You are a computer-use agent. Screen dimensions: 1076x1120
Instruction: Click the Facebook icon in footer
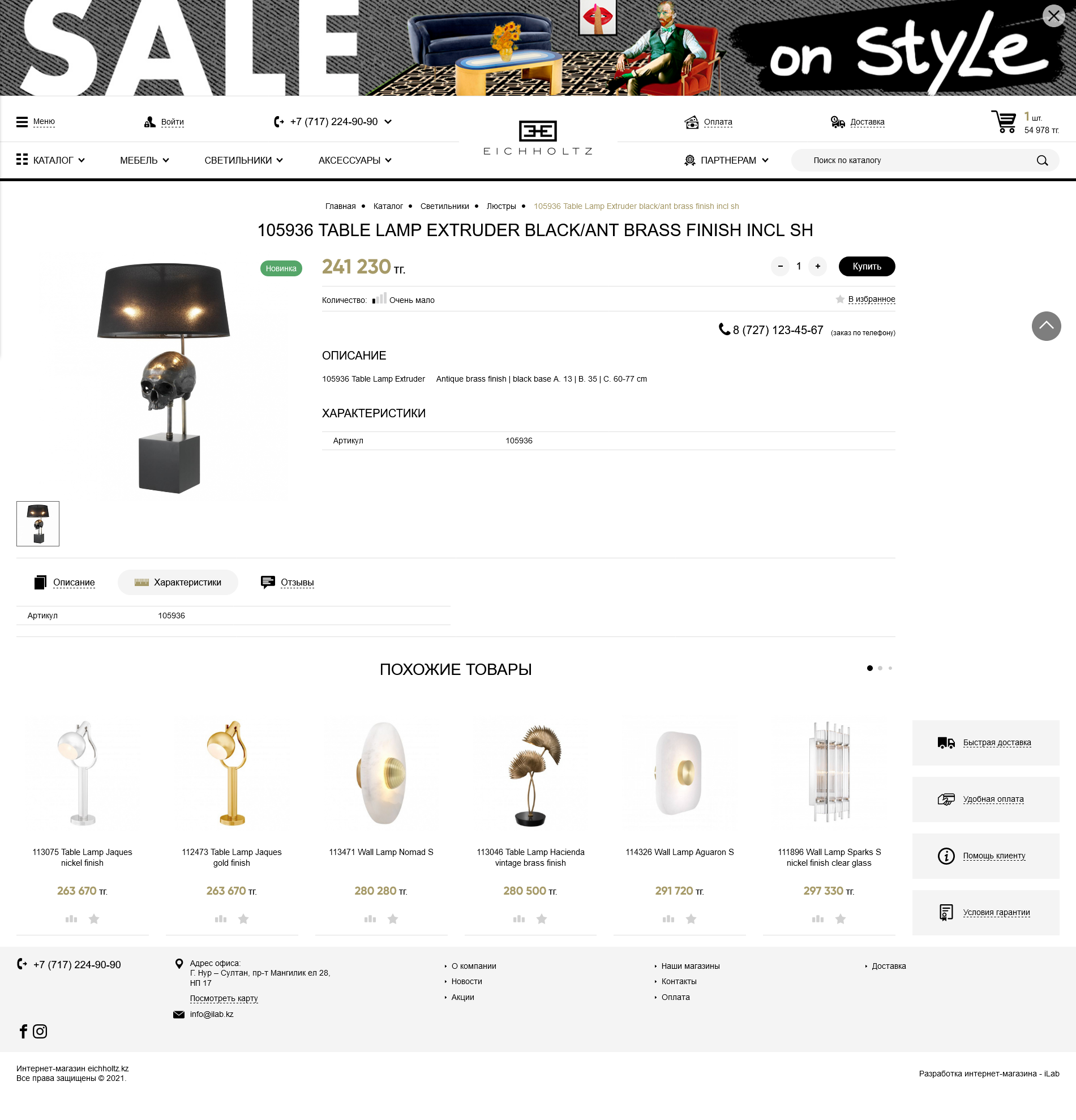[23, 1032]
